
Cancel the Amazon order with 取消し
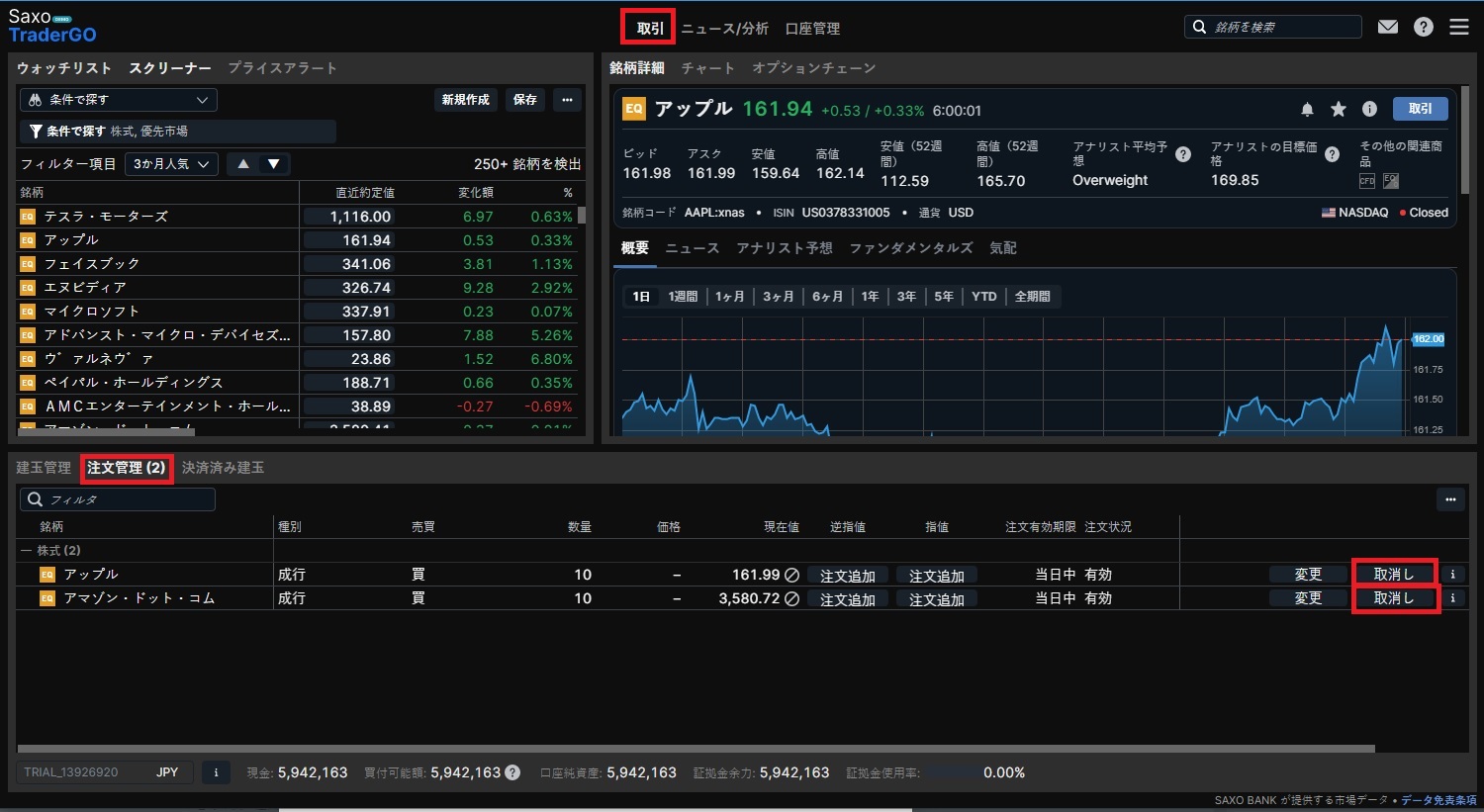point(1394,598)
